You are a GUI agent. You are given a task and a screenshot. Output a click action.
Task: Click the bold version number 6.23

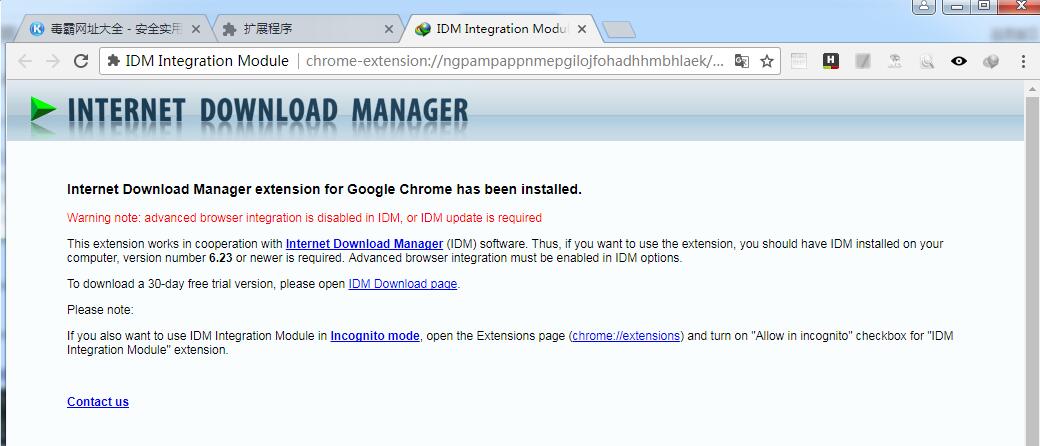220,258
